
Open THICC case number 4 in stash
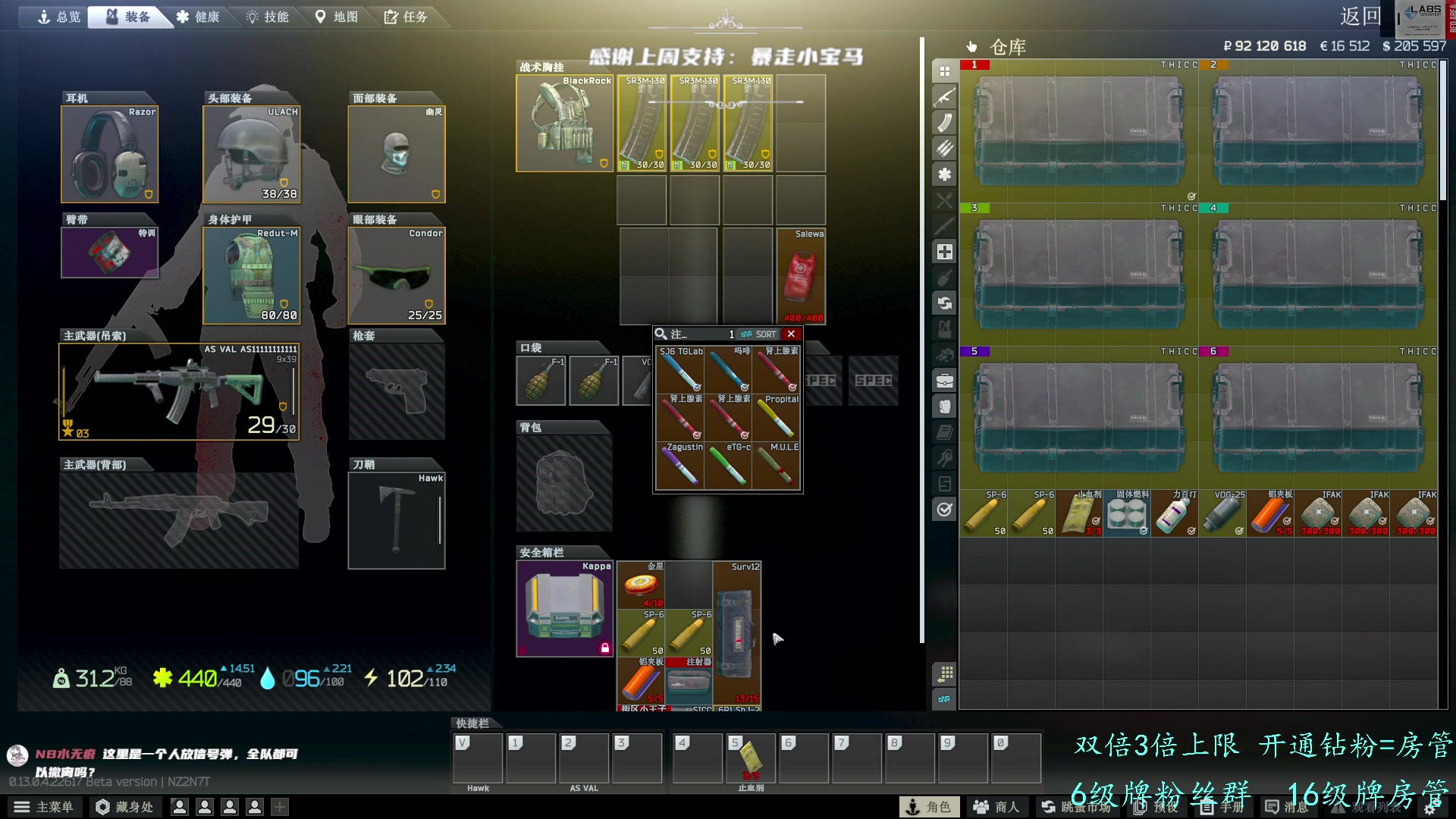(1318, 274)
